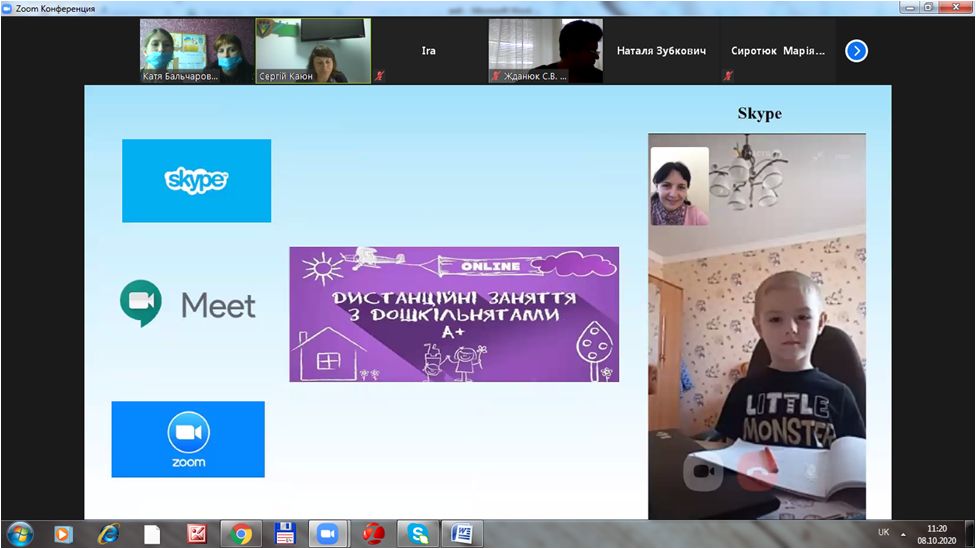Viewport: 976px width, 549px height.
Task: Select Катя Бальчаров participant video thumbnail
Action: (196, 50)
